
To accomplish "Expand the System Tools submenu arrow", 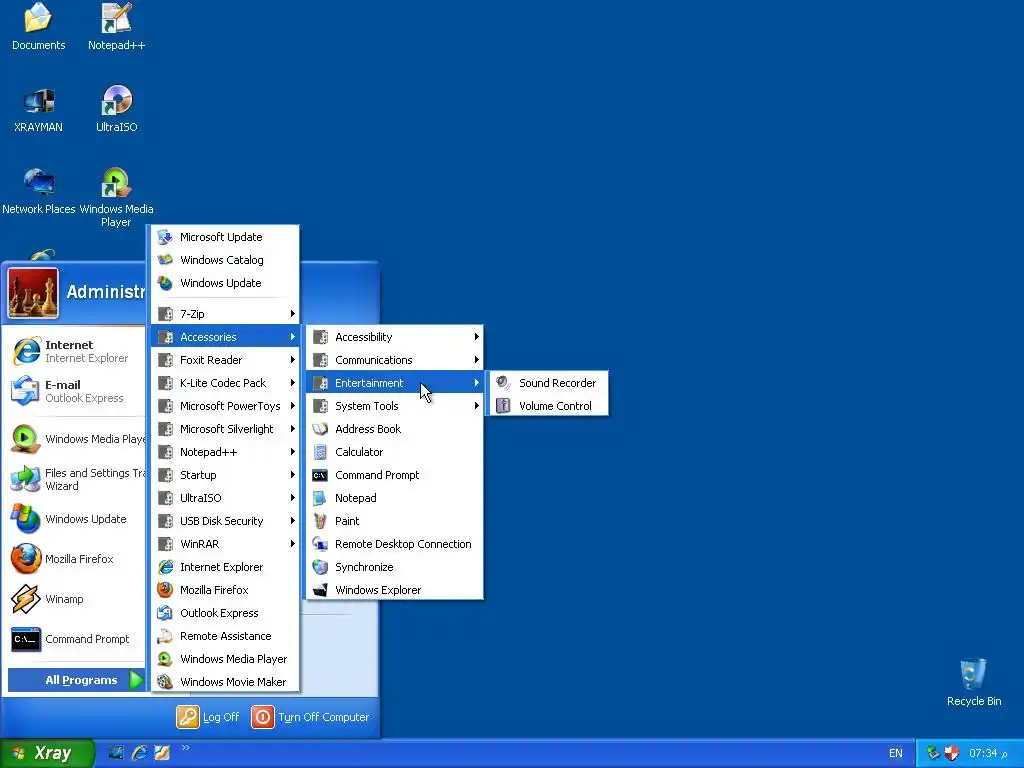I will pyautogui.click(x=477, y=406).
